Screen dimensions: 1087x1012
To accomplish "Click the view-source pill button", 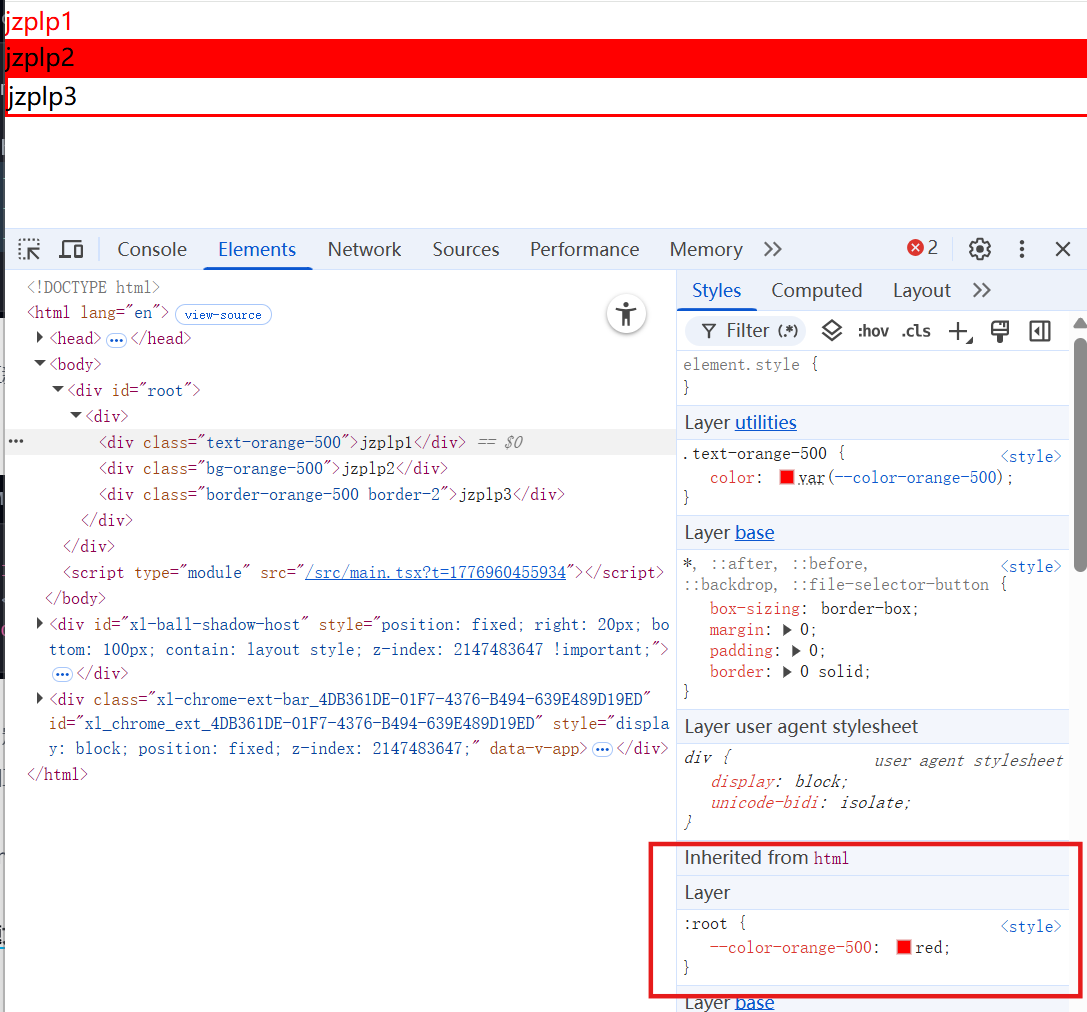I will tap(223, 314).
